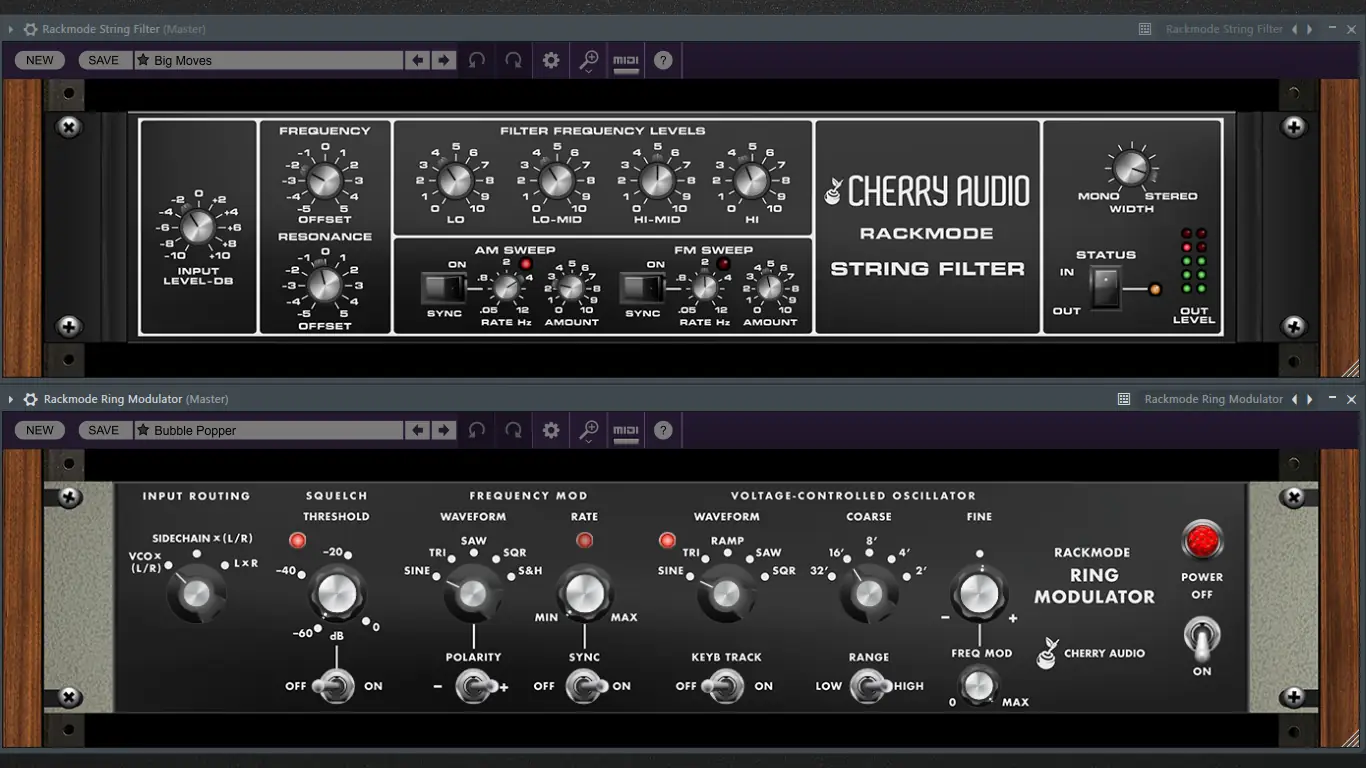Viewport: 1366px width, 768px height.
Task: Open the zoom magnifier menu in Ring Modulator toolbar
Action: click(589, 431)
